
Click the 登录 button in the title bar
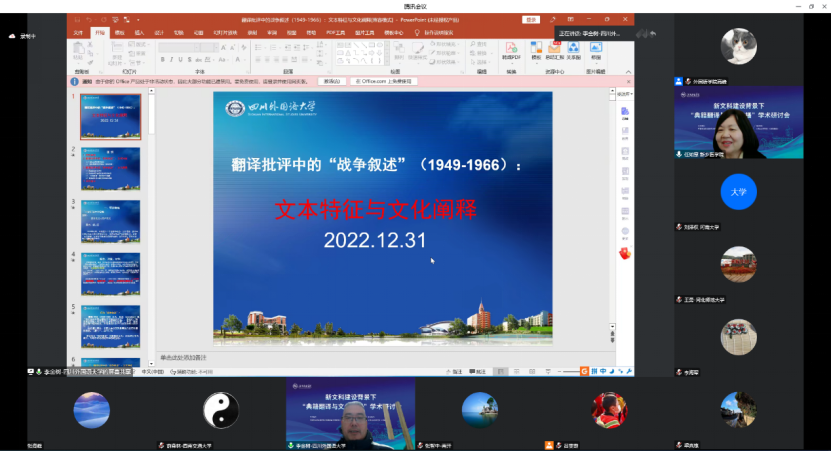click(531, 19)
